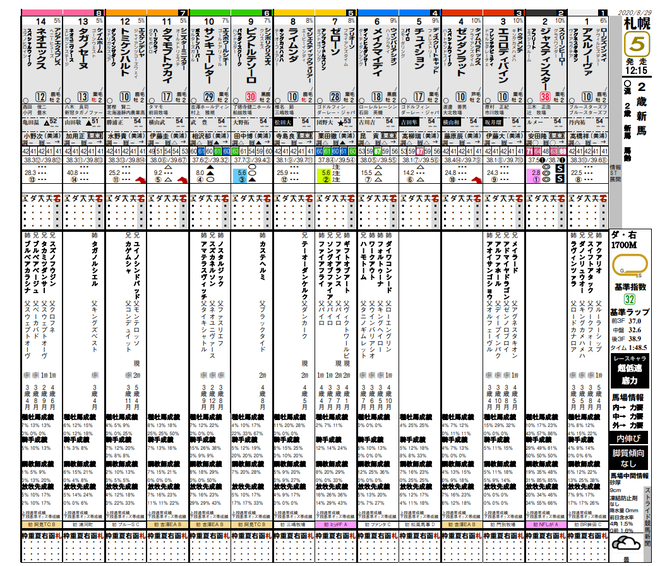
Task: Click black frame number 4 square
Action: 435,13
